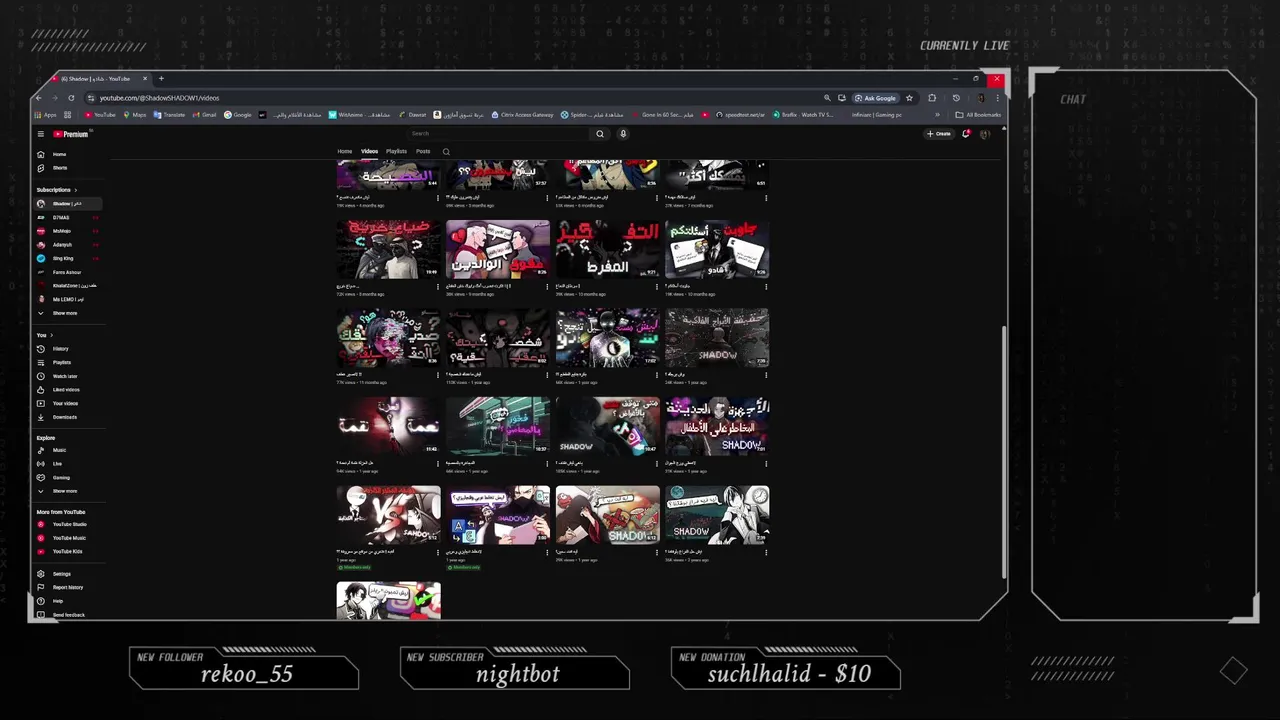The width and height of the screenshot is (1280, 720).
Task: Expand the Subscriptions section heading
Action: [57, 190]
